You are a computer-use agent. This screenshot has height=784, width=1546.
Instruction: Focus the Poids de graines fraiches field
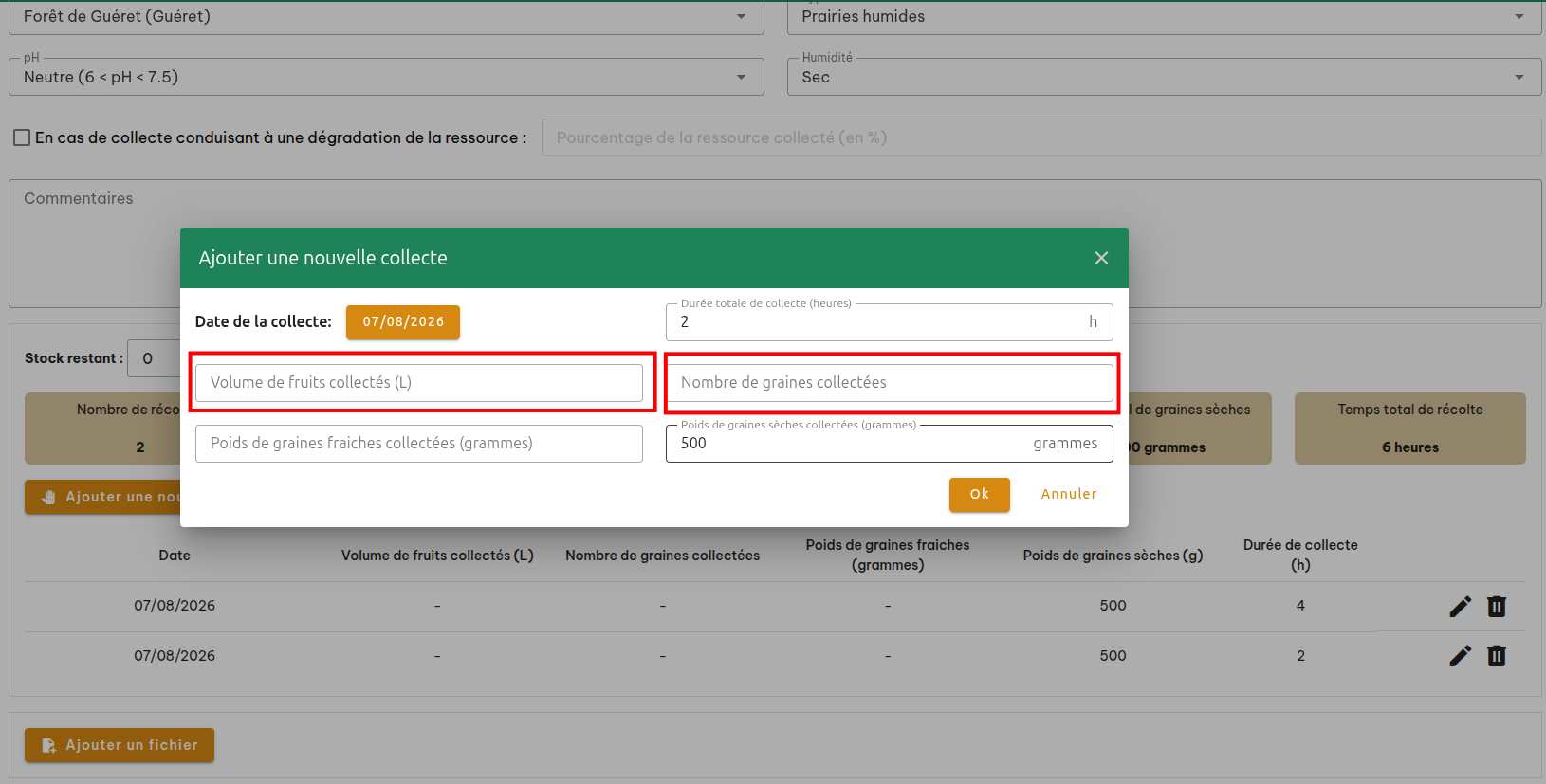(x=419, y=443)
